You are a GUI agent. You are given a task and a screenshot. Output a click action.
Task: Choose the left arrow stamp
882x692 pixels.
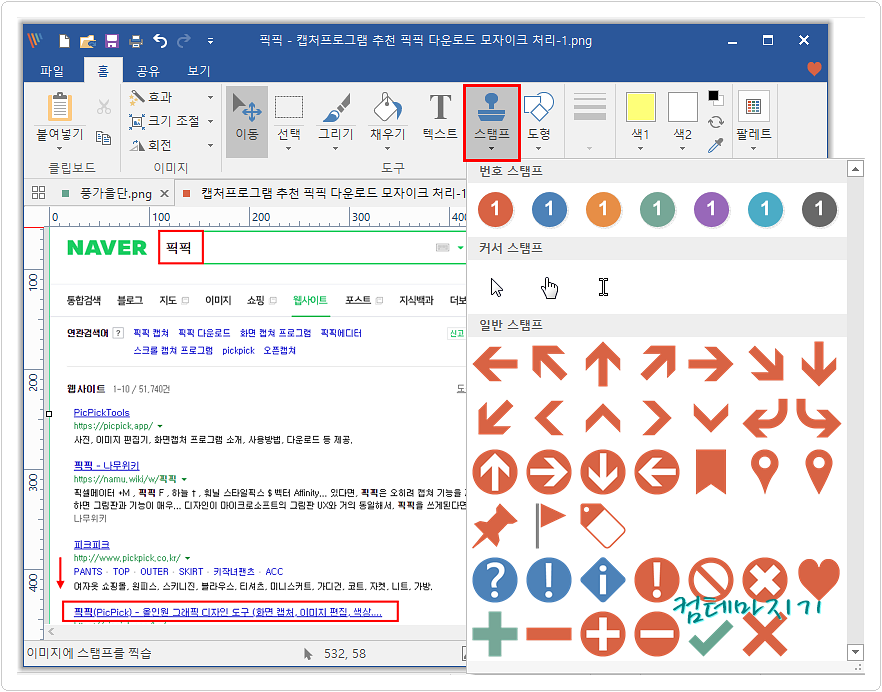click(495, 364)
